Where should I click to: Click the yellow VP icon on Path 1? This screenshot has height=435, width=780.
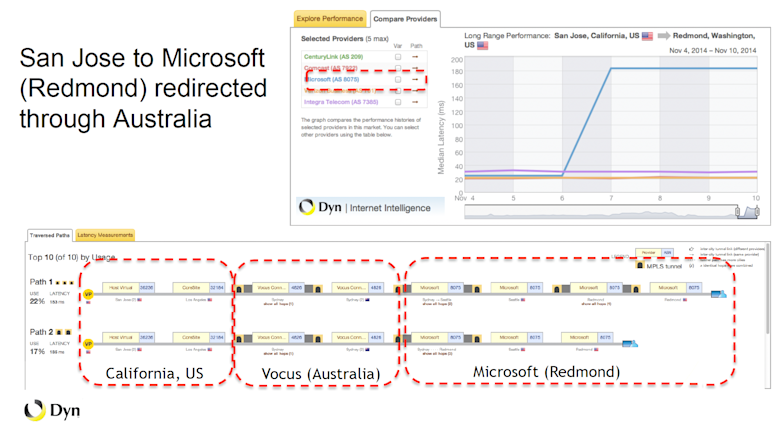[89, 294]
